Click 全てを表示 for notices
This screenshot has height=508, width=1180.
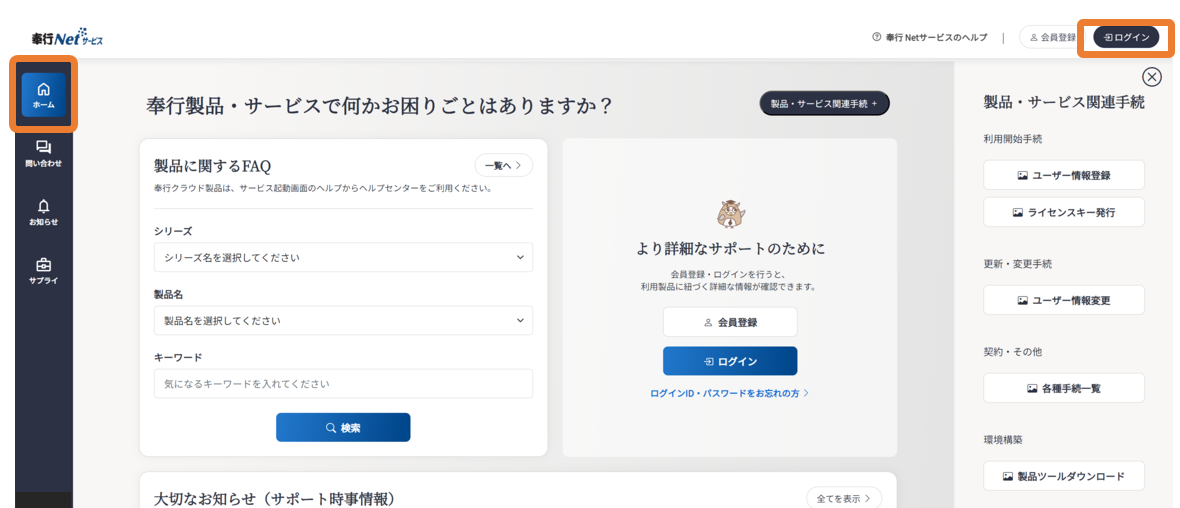(844, 498)
